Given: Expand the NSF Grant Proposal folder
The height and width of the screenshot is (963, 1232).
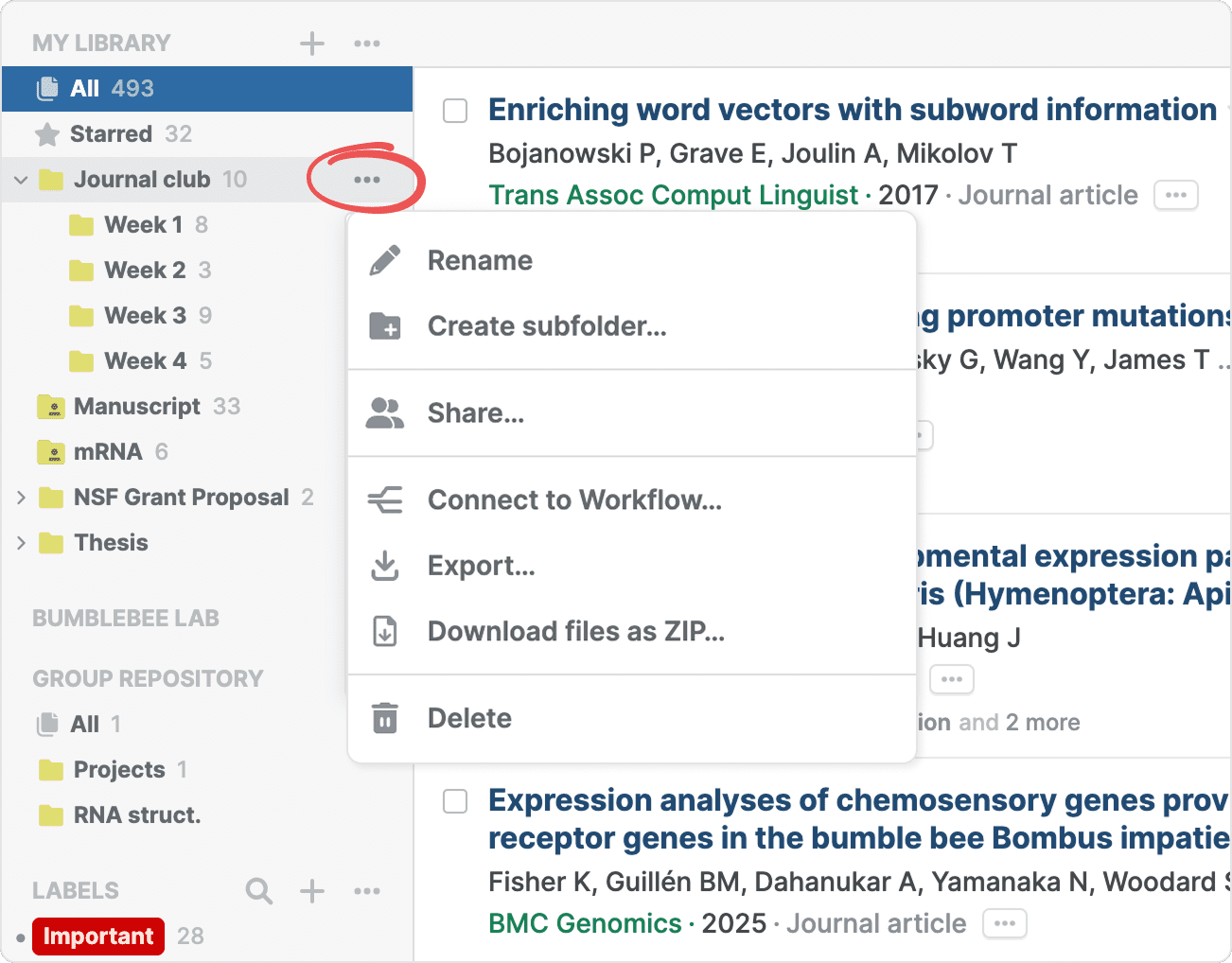Looking at the screenshot, I should click(x=21, y=498).
